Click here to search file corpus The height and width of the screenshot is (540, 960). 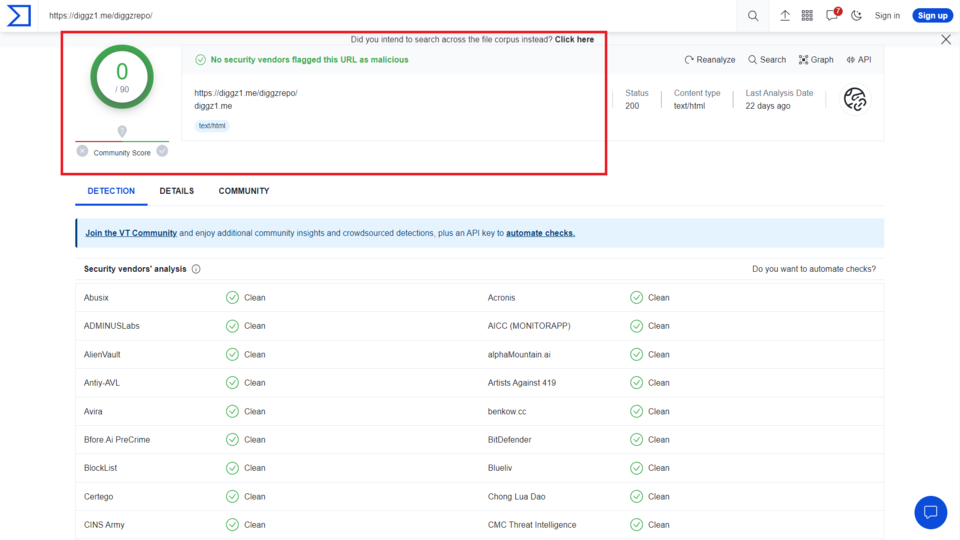pos(574,39)
